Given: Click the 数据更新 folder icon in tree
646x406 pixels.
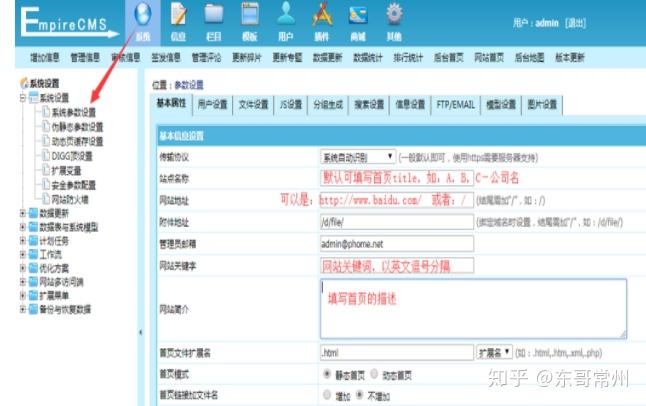Looking at the screenshot, I should pos(34,213).
